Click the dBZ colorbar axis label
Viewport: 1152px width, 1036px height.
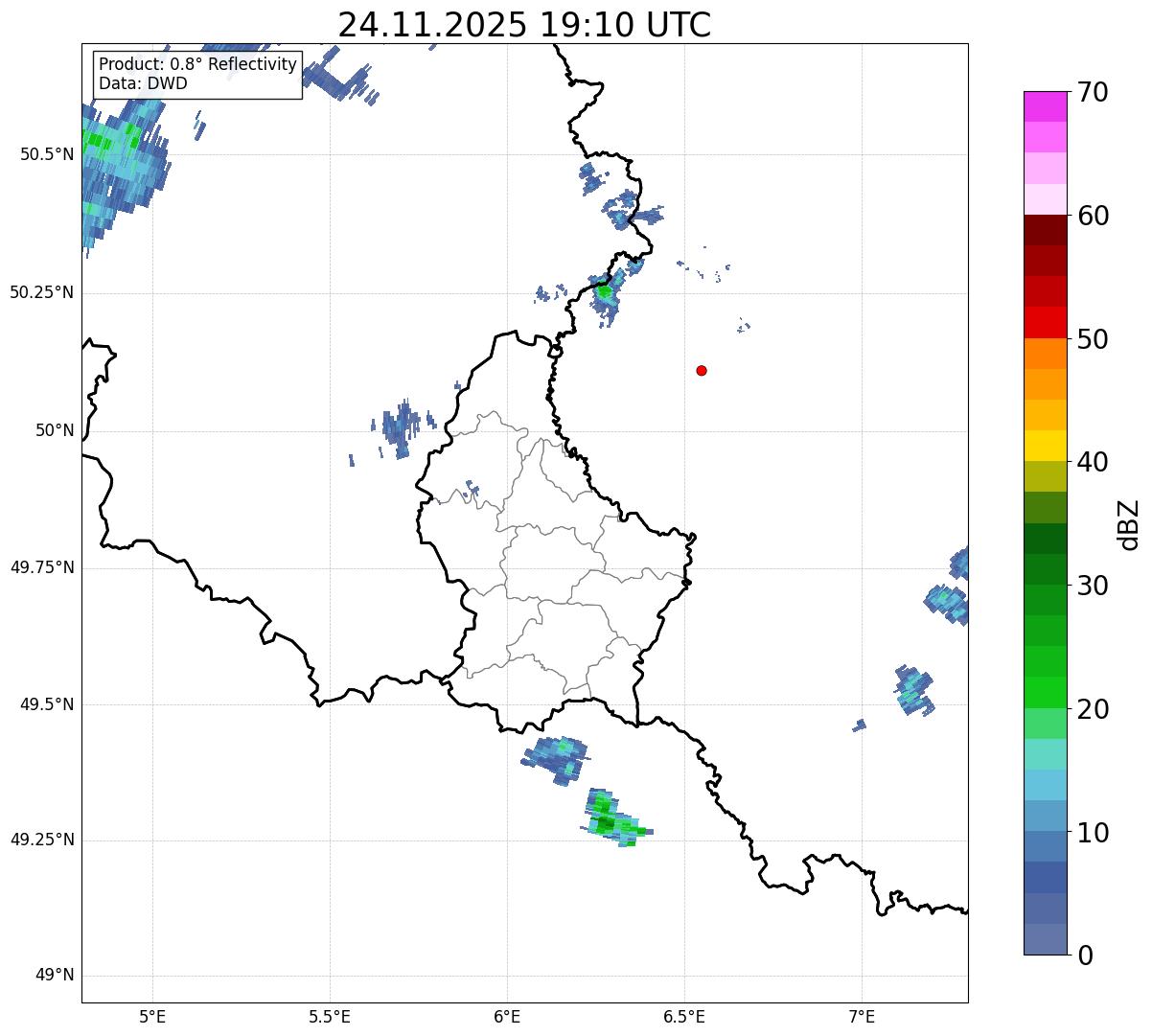(1130, 524)
